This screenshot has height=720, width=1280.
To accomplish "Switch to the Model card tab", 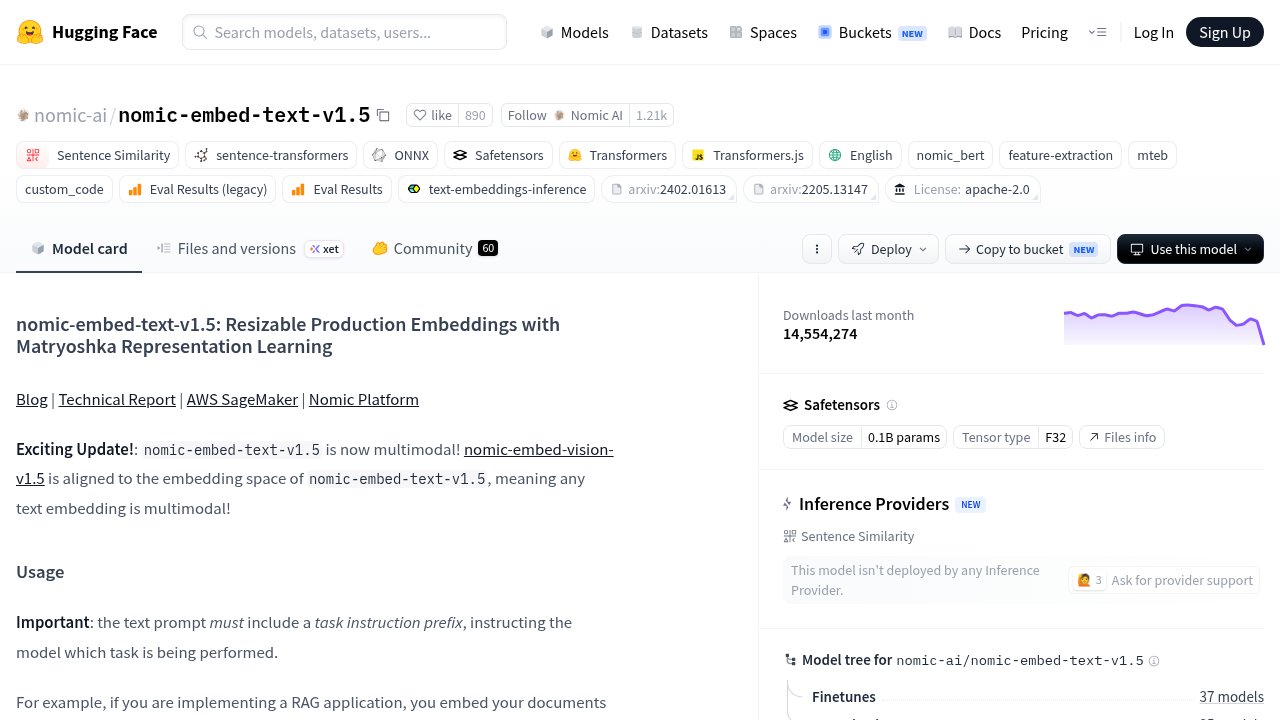I will [79, 249].
